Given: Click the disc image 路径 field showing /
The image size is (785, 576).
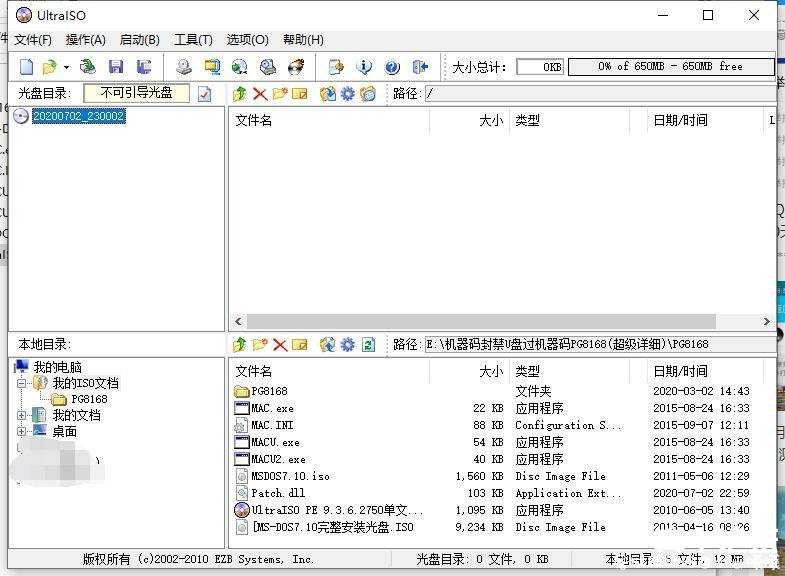Looking at the screenshot, I should tap(600, 94).
